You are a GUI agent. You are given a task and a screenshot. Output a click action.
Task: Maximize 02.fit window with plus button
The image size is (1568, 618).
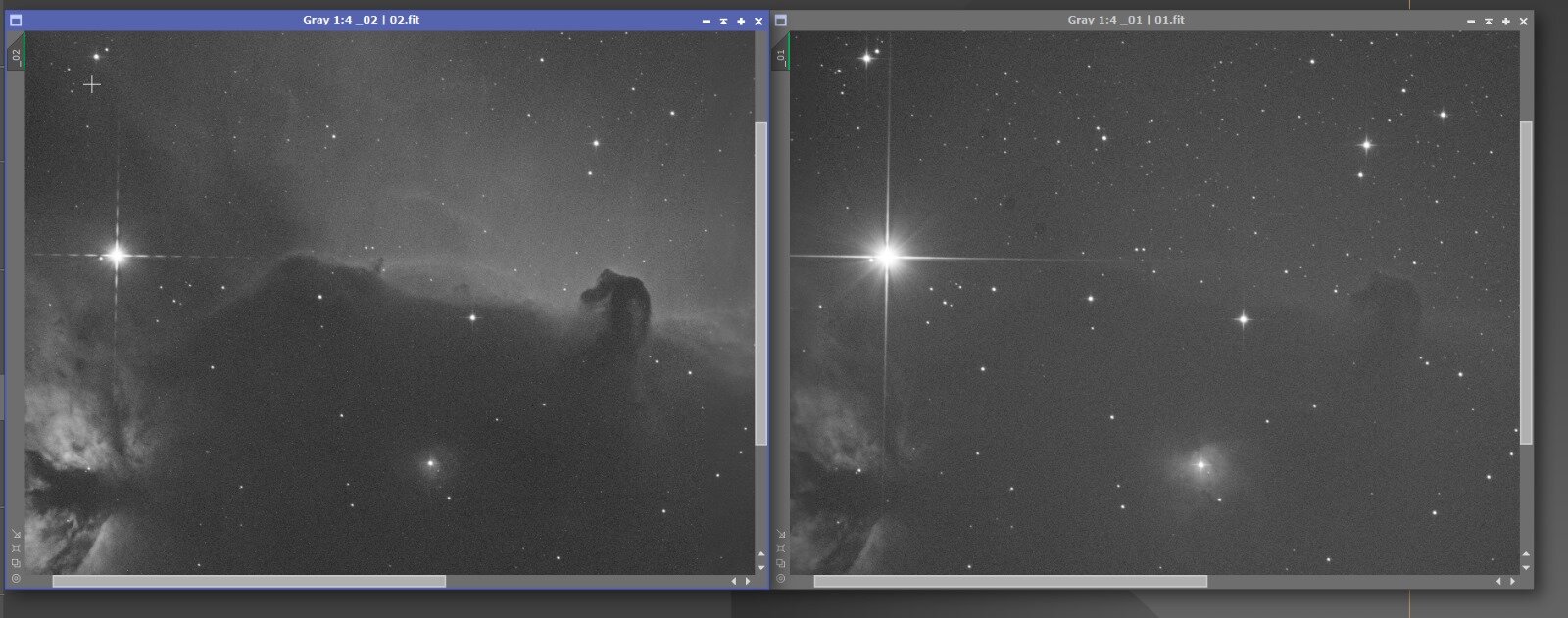pos(741,21)
